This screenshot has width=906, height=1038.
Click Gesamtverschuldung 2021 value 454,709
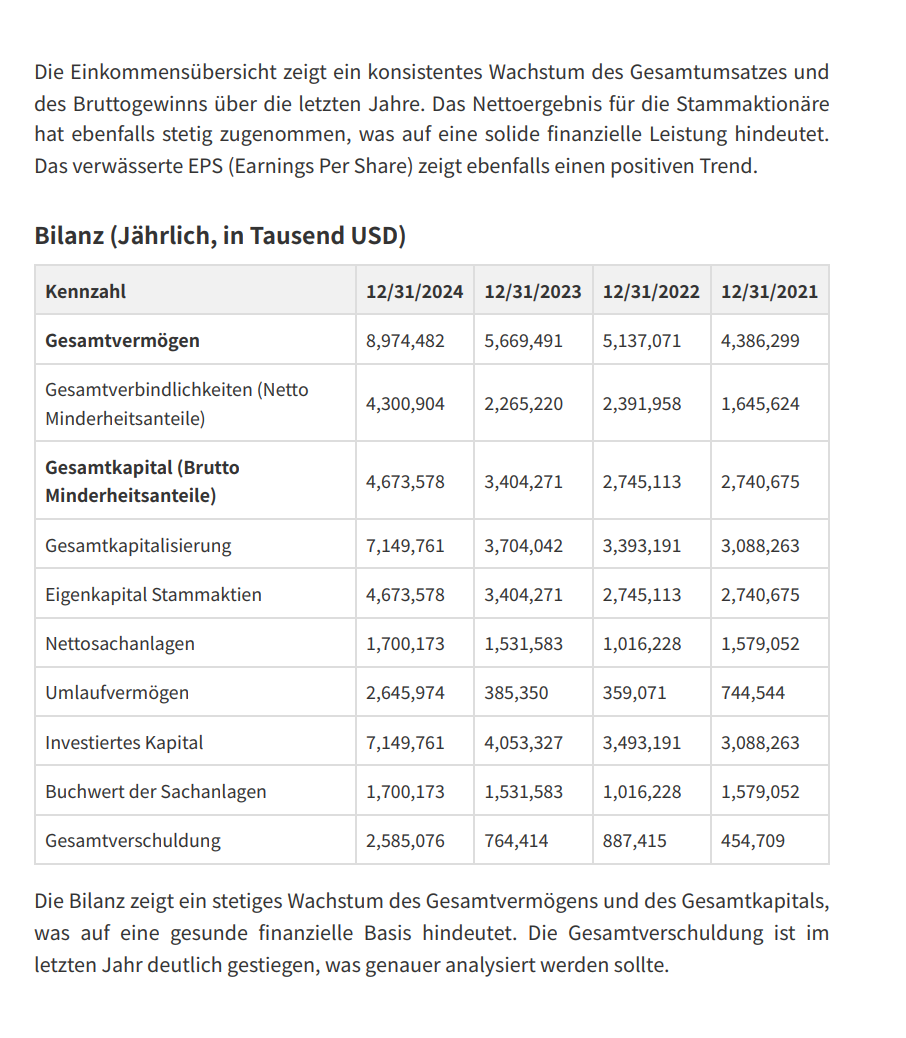[x=752, y=840]
